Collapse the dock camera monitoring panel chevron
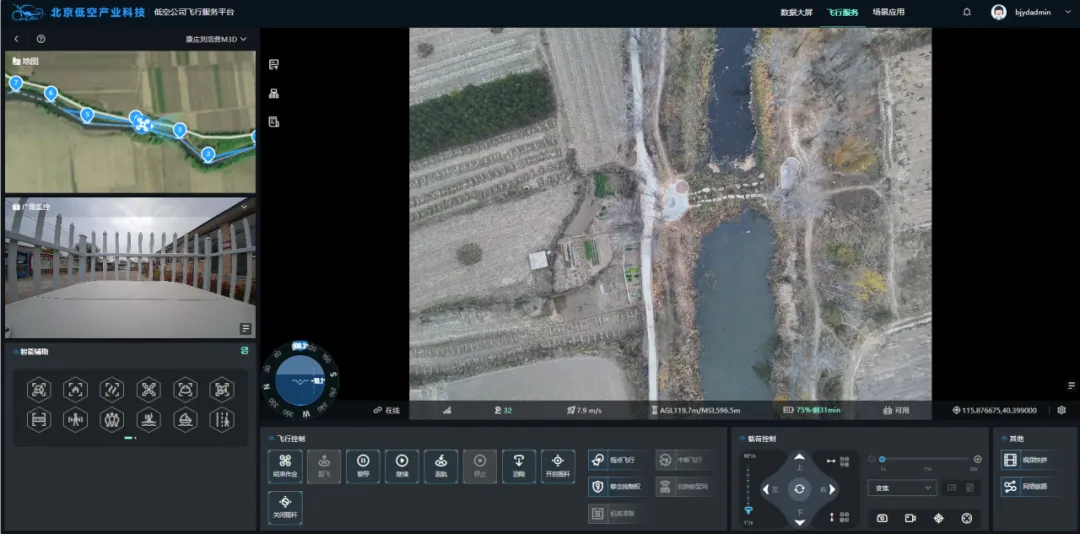This screenshot has width=1080, height=534. (244, 206)
